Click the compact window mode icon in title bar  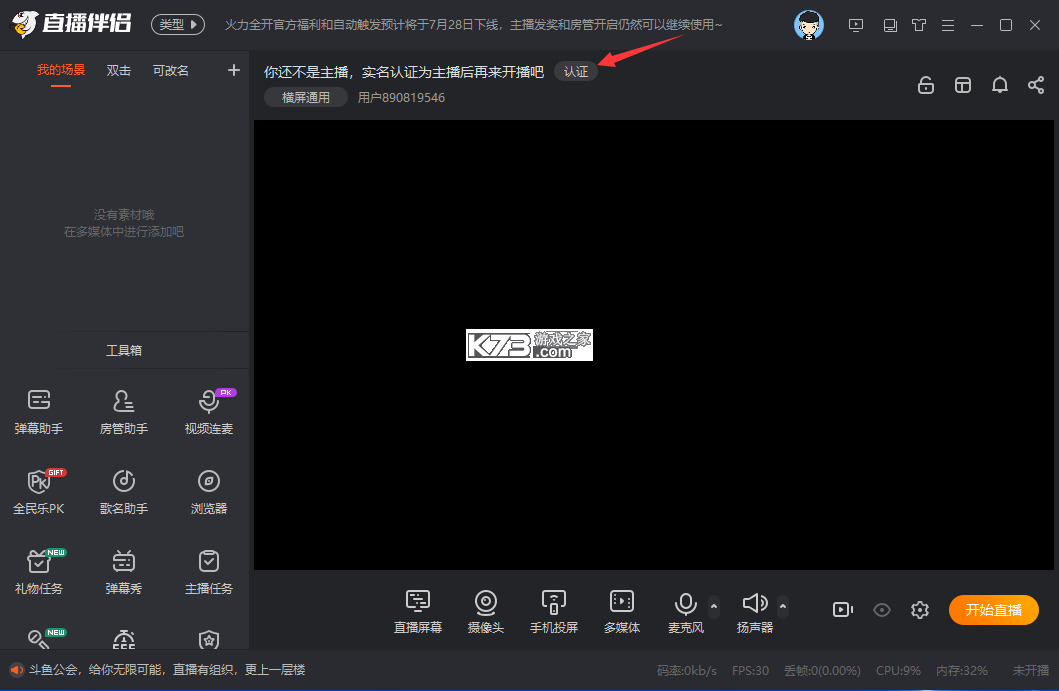890,26
